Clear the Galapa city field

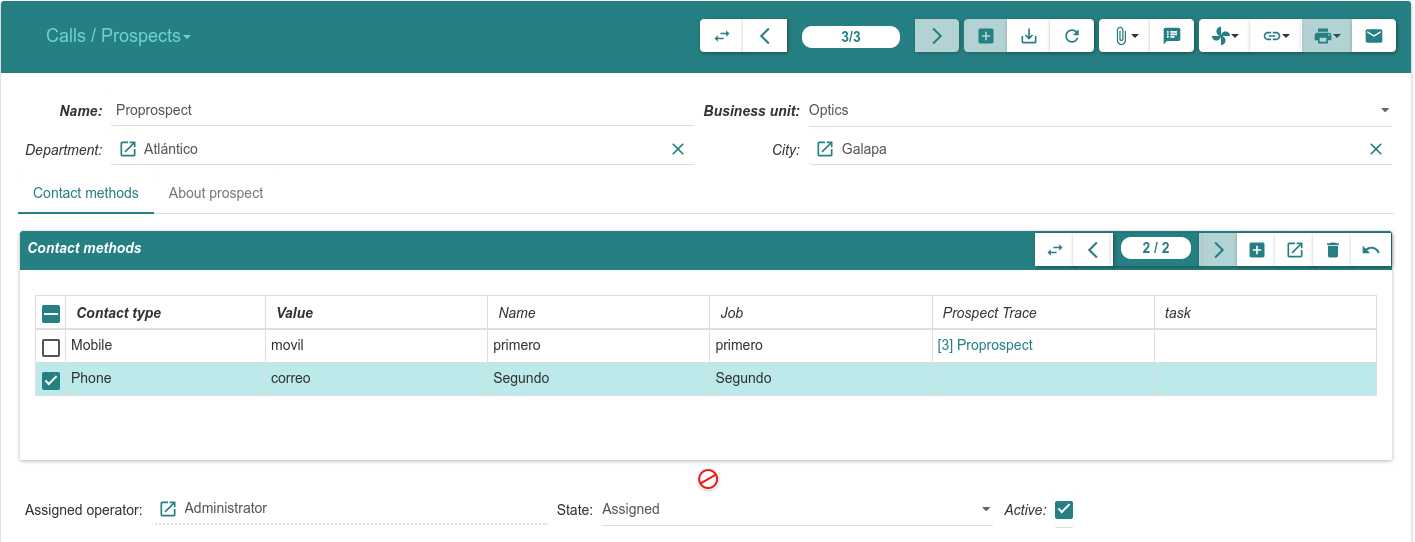[x=1375, y=149]
